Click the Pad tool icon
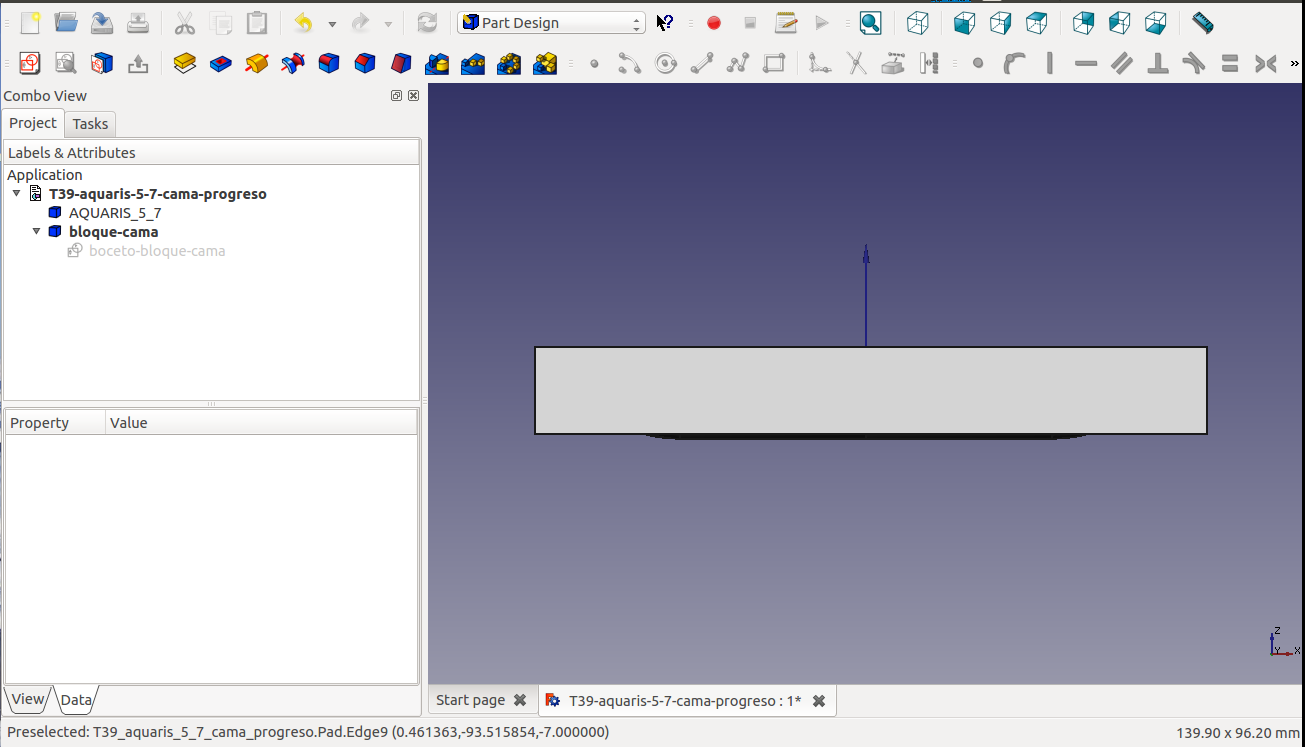The width and height of the screenshot is (1305, 747). coord(184,64)
